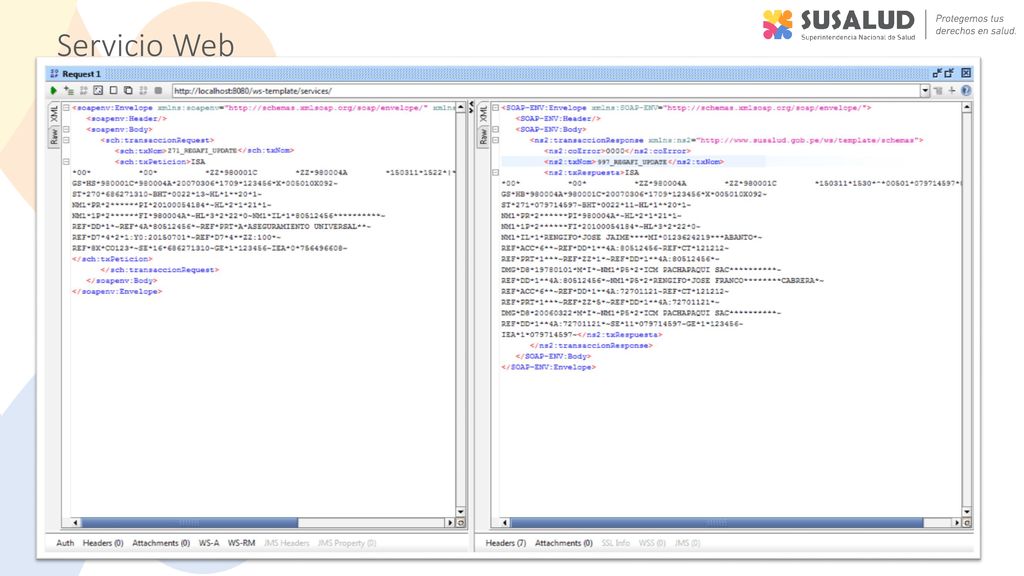Open the response JMS (0) tab
1024x576 pixels.
[x=687, y=543]
